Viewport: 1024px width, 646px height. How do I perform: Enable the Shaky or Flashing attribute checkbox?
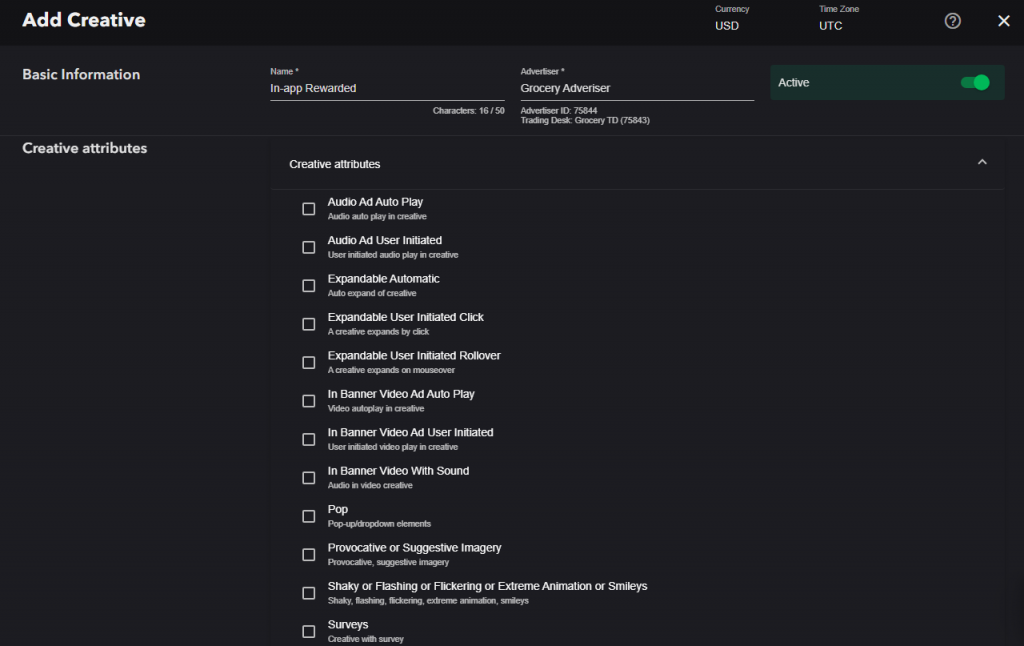[309, 593]
